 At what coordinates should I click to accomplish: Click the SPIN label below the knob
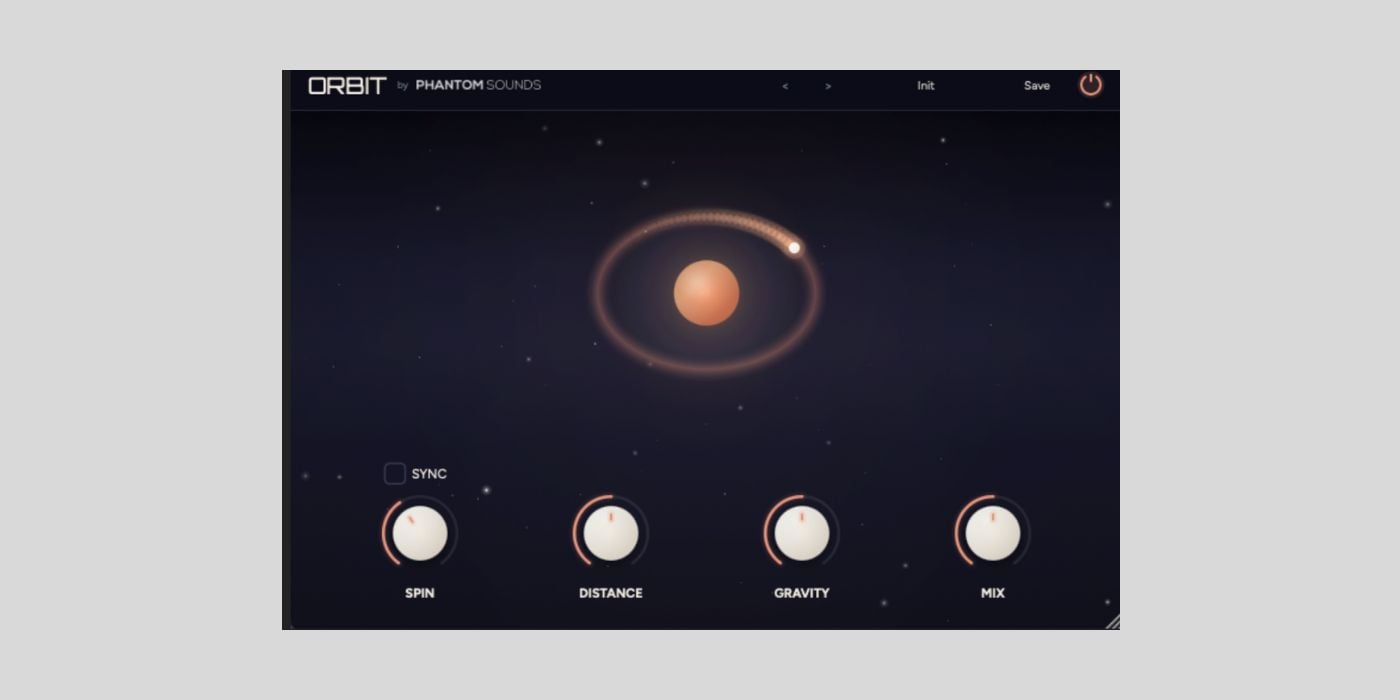pos(420,593)
